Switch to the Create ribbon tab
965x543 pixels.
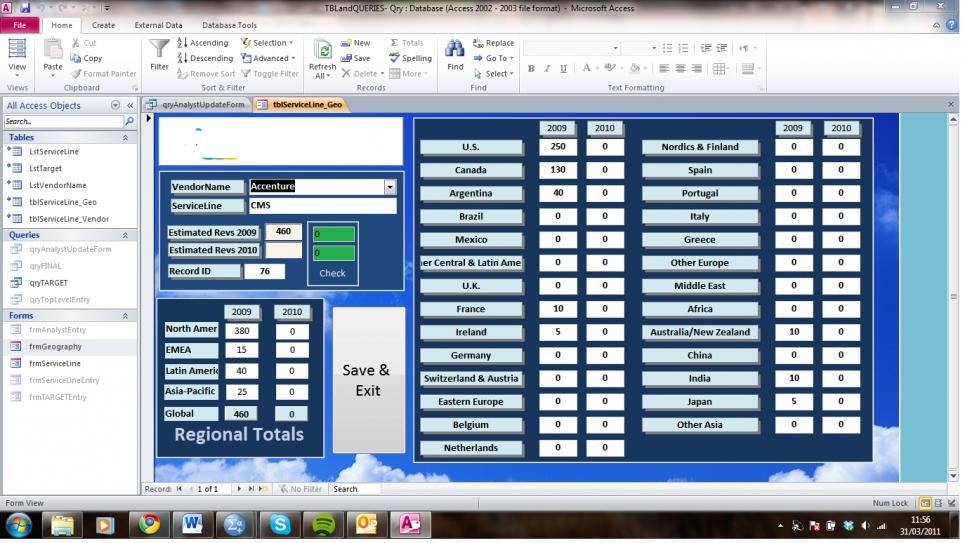click(103, 25)
